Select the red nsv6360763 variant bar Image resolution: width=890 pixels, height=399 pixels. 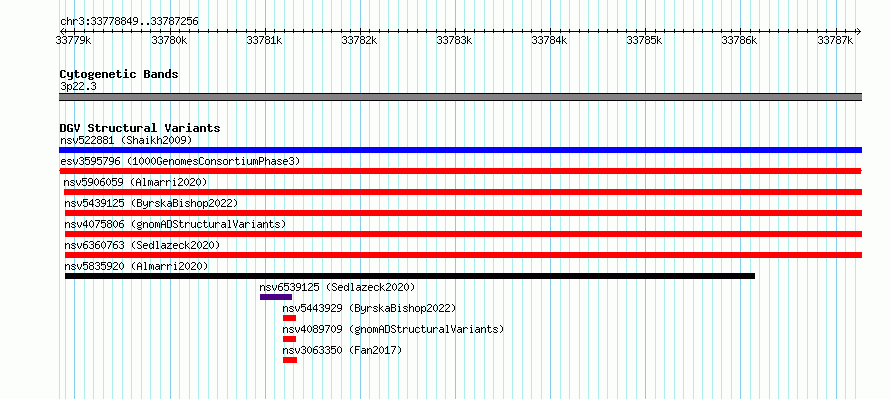pyautogui.click(x=464, y=255)
